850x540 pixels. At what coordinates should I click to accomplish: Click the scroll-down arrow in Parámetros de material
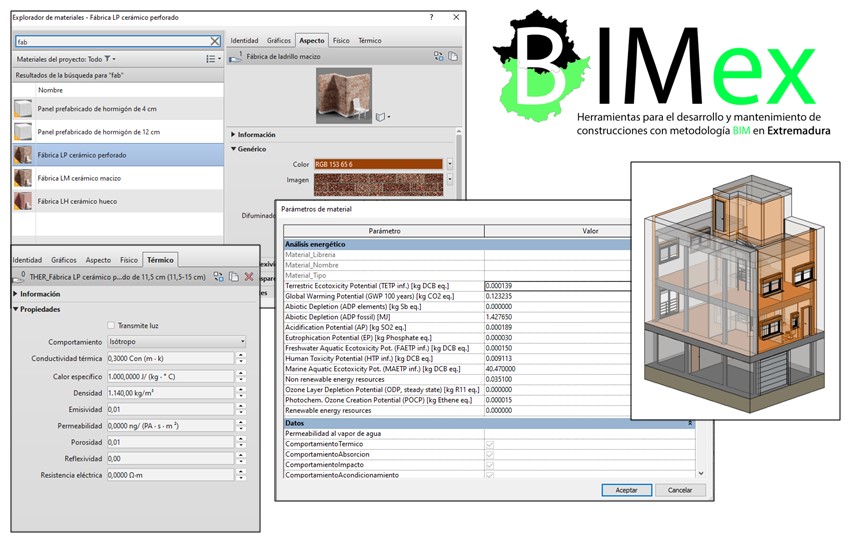(701, 473)
